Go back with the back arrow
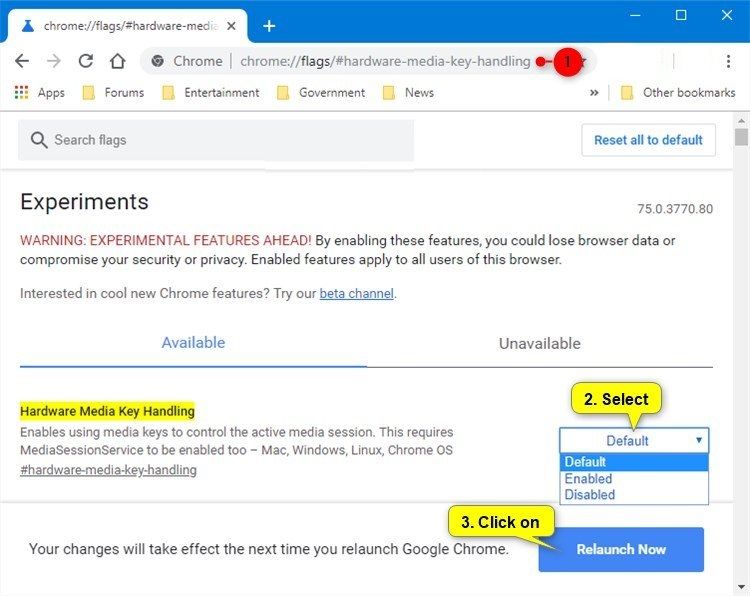This screenshot has width=750, height=596. 22,61
